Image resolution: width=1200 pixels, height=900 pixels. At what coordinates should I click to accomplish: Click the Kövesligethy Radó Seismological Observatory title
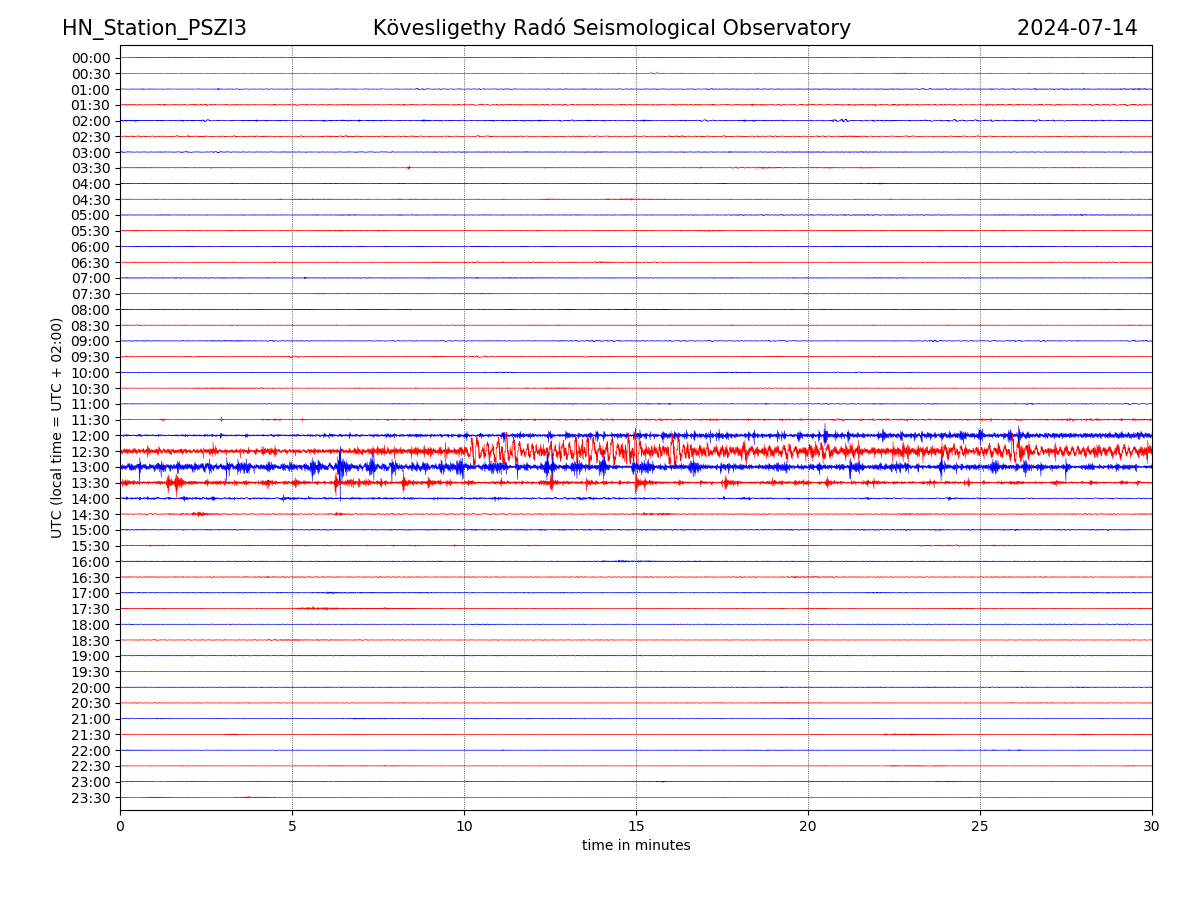tap(611, 28)
